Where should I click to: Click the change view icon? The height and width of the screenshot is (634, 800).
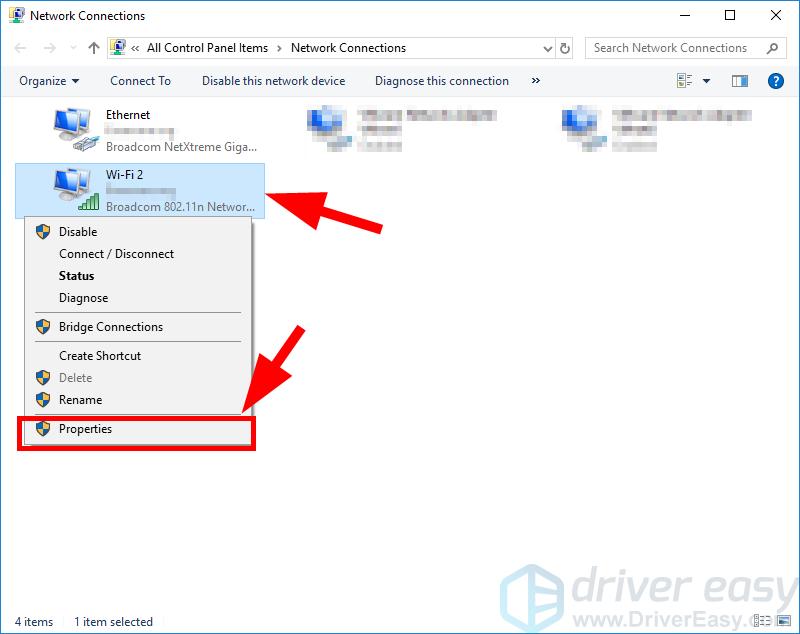(x=685, y=81)
